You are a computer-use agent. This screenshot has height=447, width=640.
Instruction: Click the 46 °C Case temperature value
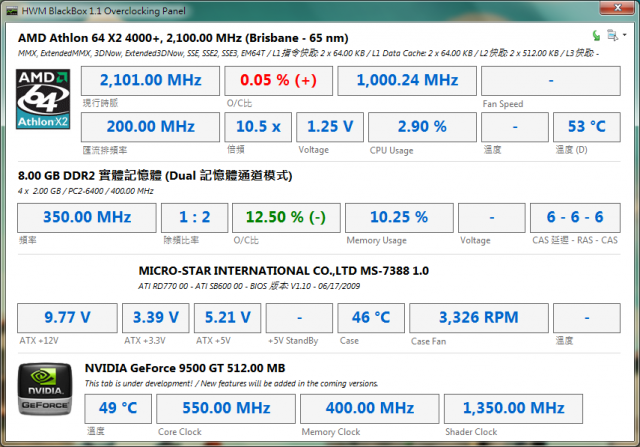[371, 318]
